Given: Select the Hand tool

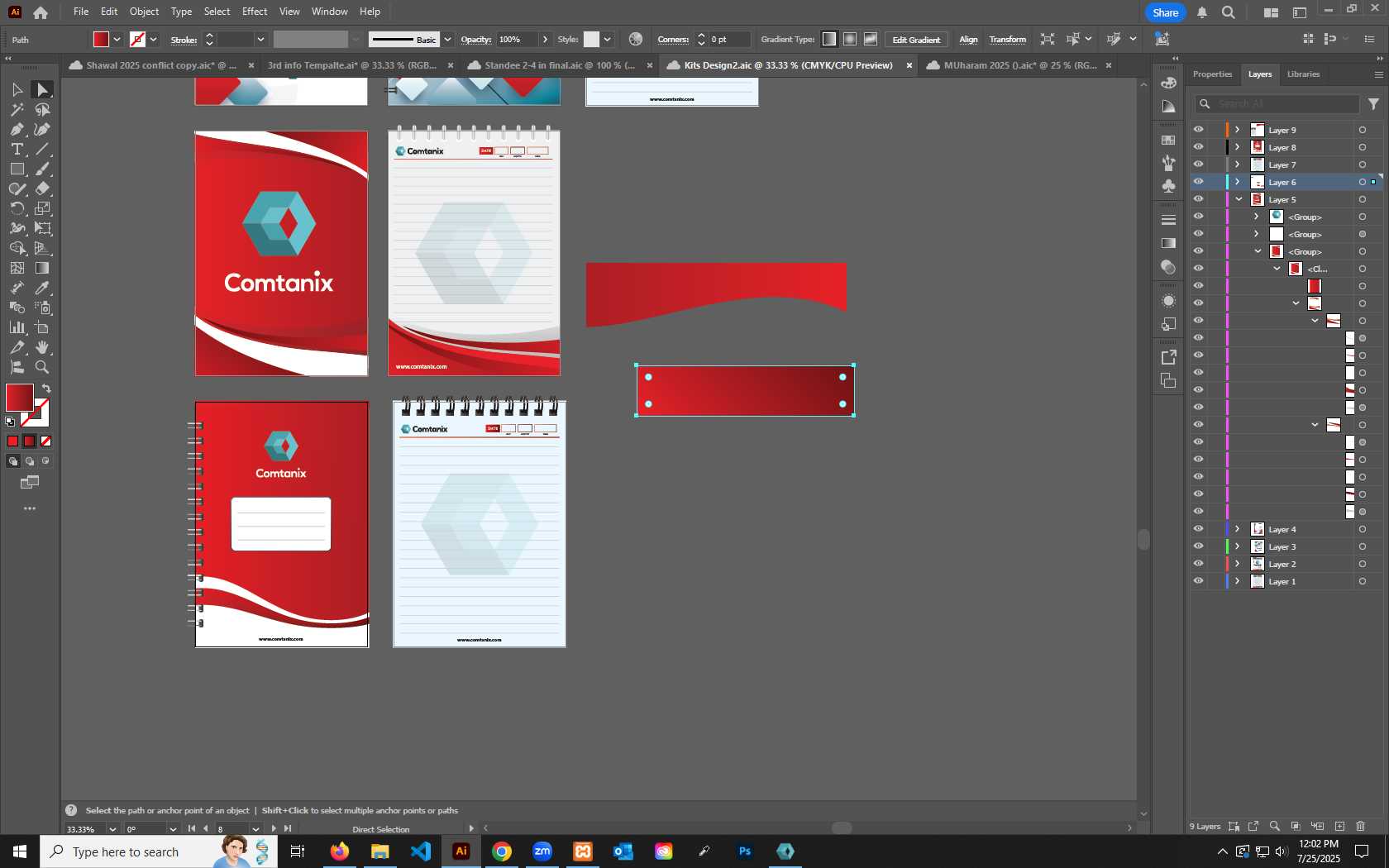Looking at the screenshot, I should point(42,347).
